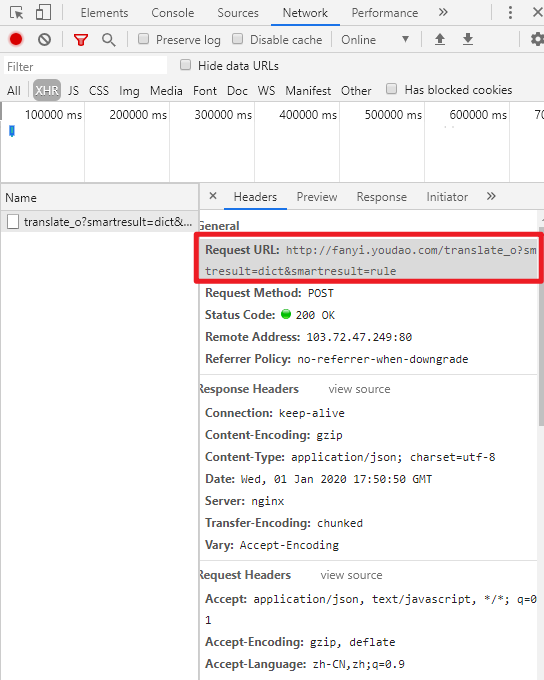
Task: Filter requests by Font
Action: coord(205,91)
